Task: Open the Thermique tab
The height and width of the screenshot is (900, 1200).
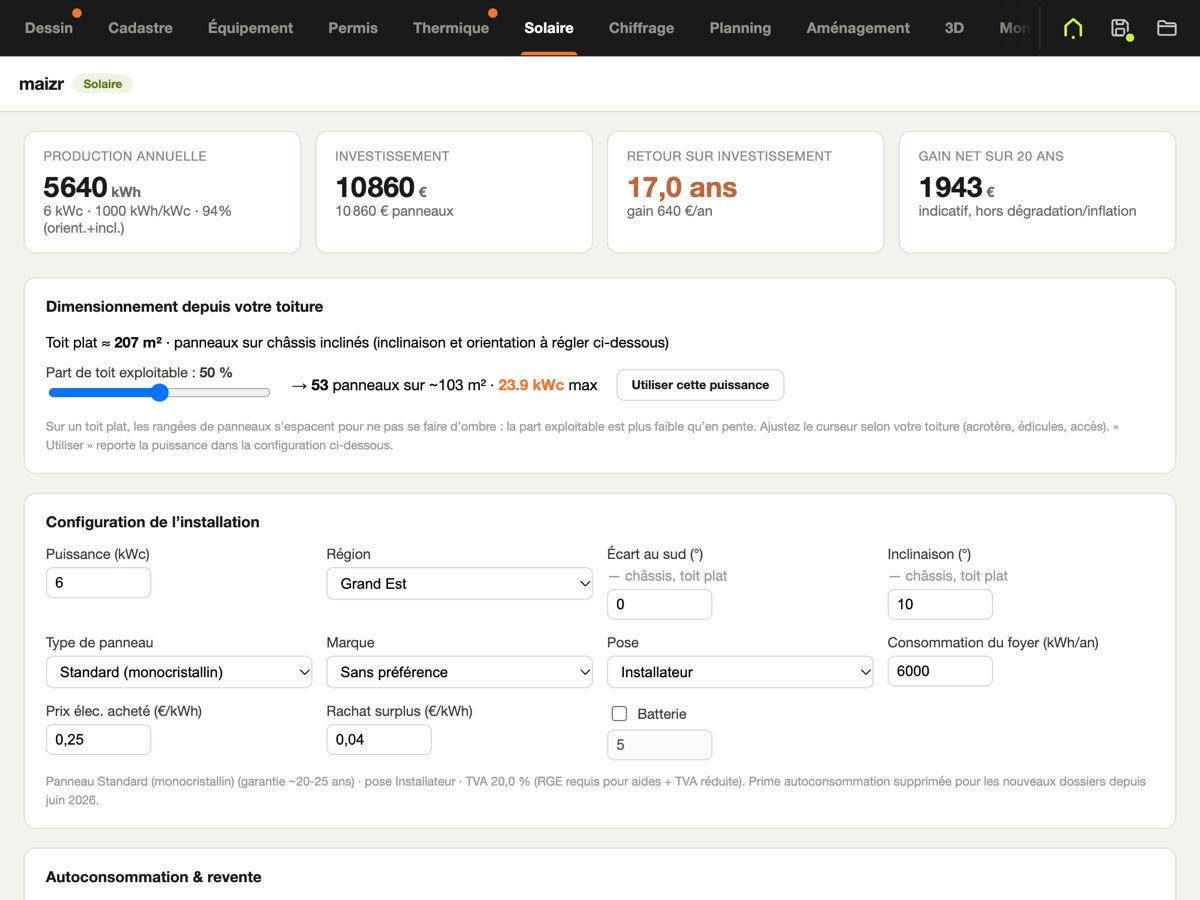Action: click(x=451, y=28)
